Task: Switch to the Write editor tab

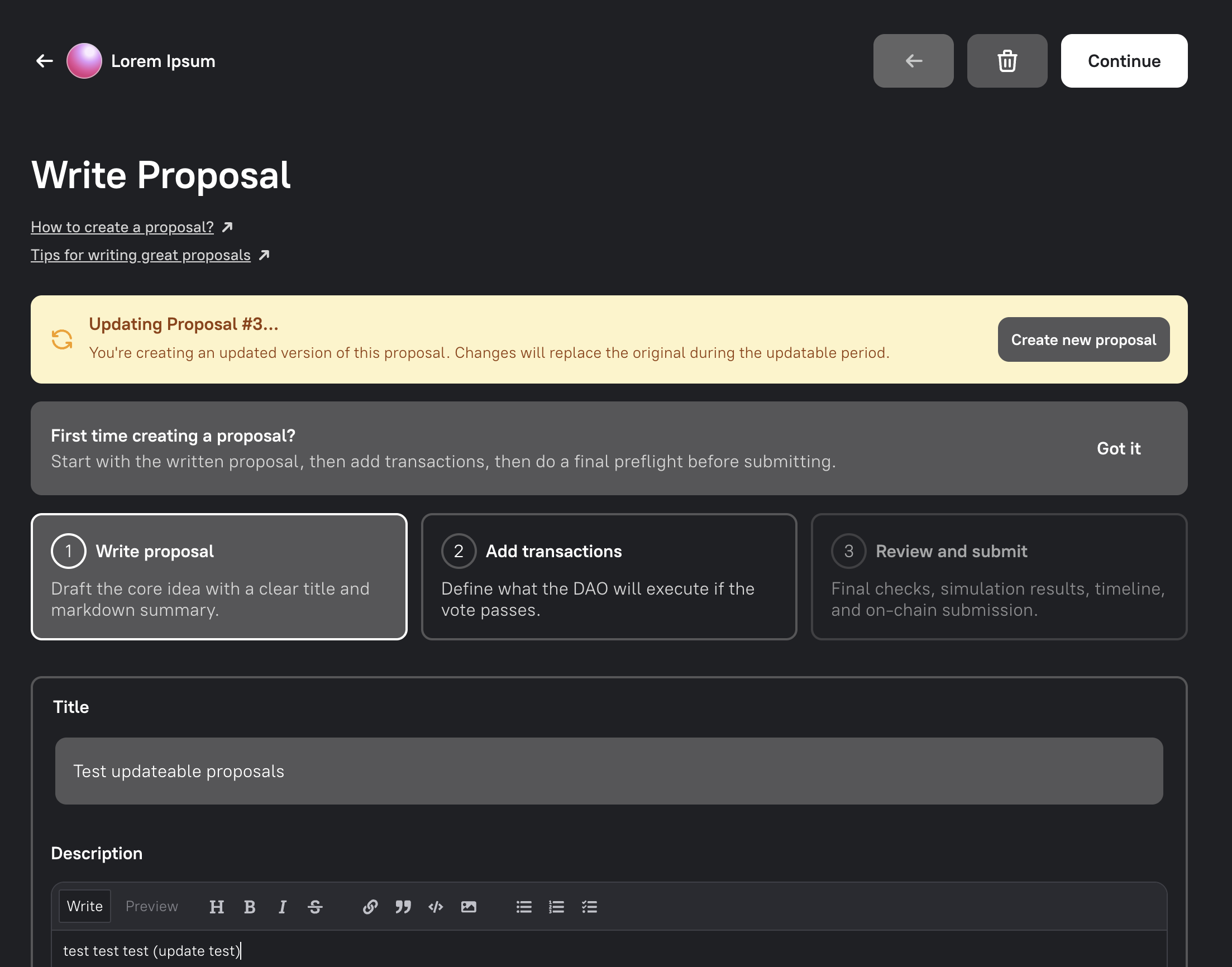Action: pos(85,906)
